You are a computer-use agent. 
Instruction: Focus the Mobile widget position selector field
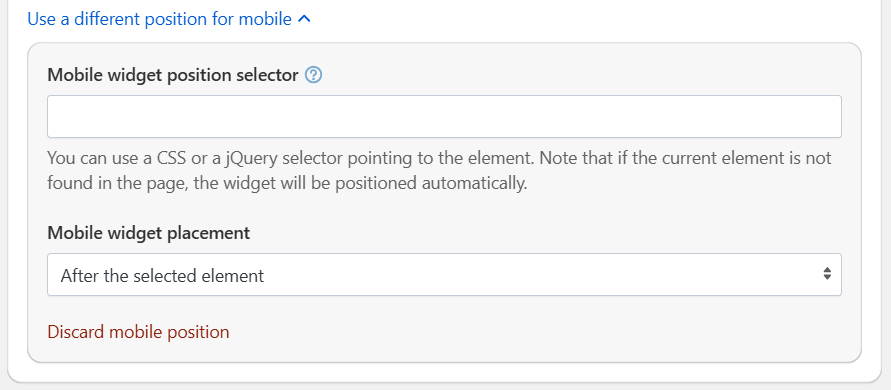click(x=444, y=117)
